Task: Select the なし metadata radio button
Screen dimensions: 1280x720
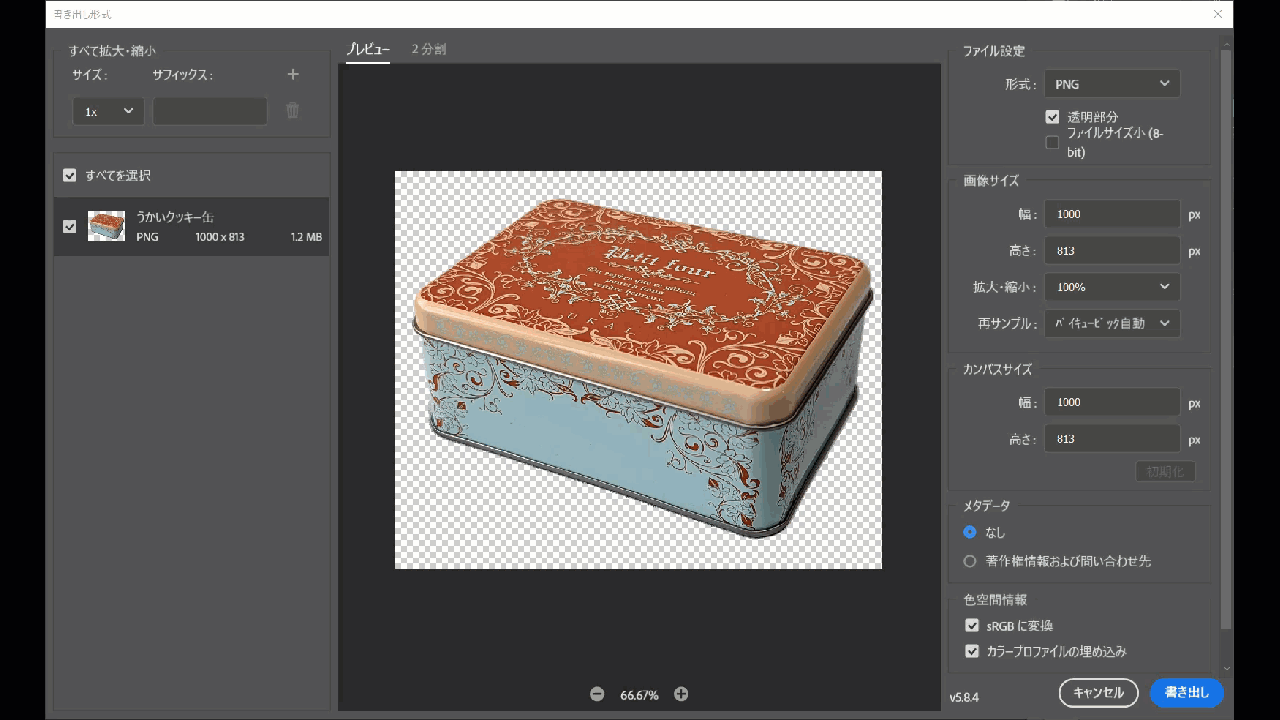Action: click(x=970, y=532)
